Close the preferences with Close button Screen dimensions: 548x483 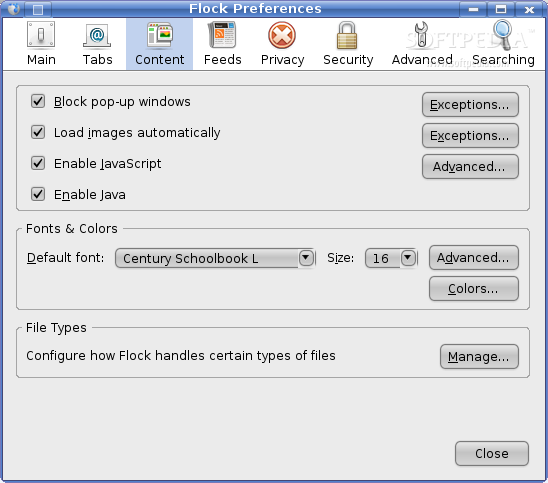pos(492,454)
